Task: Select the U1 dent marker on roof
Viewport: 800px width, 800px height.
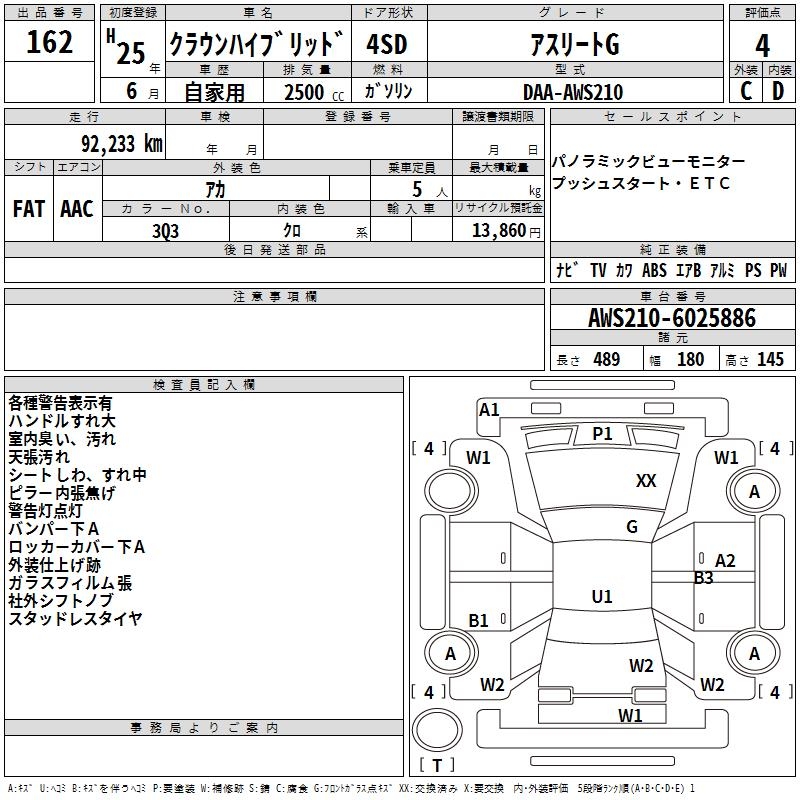Action: (x=602, y=596)
